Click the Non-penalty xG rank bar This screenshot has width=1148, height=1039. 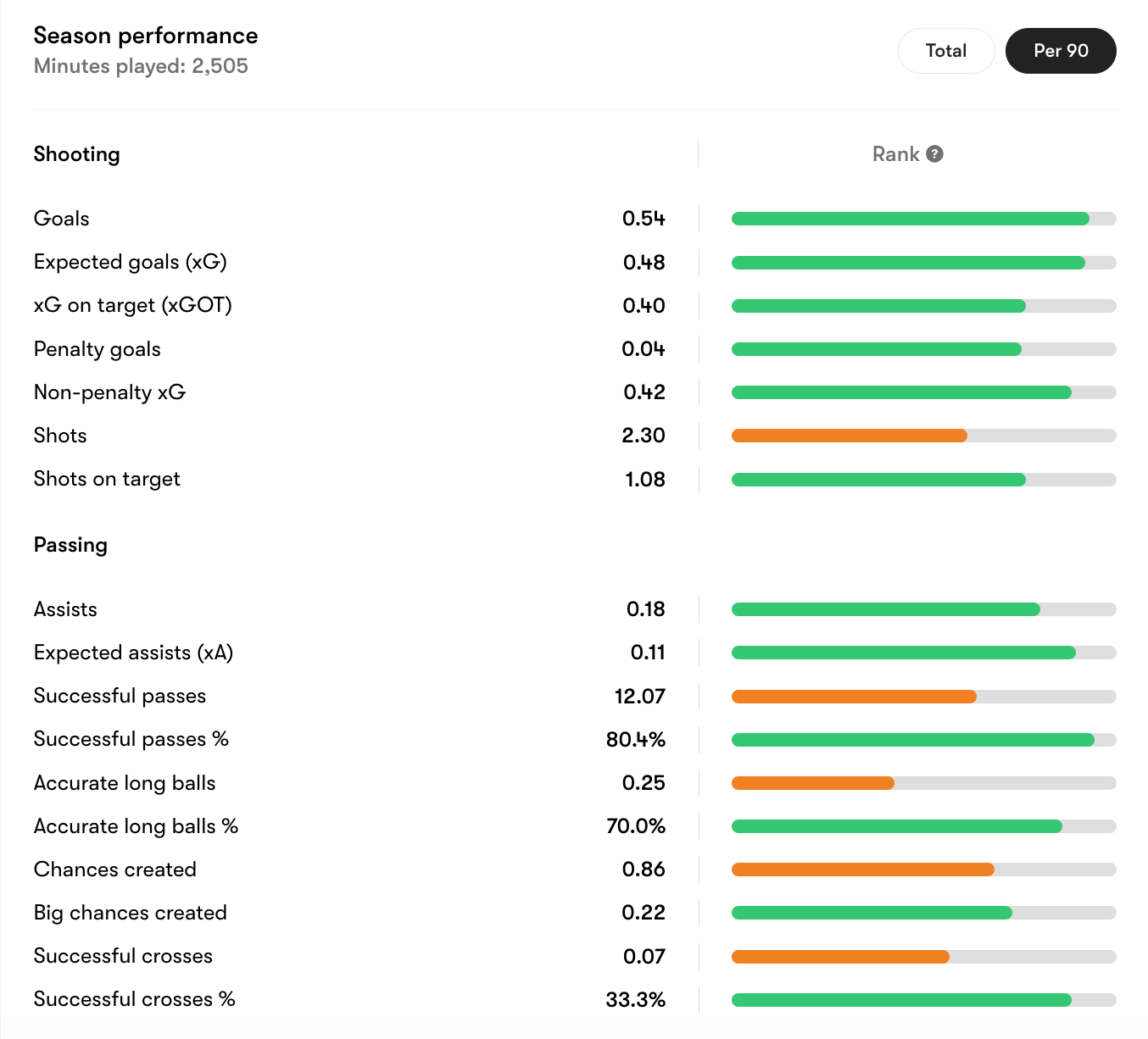tap(922, 392)
